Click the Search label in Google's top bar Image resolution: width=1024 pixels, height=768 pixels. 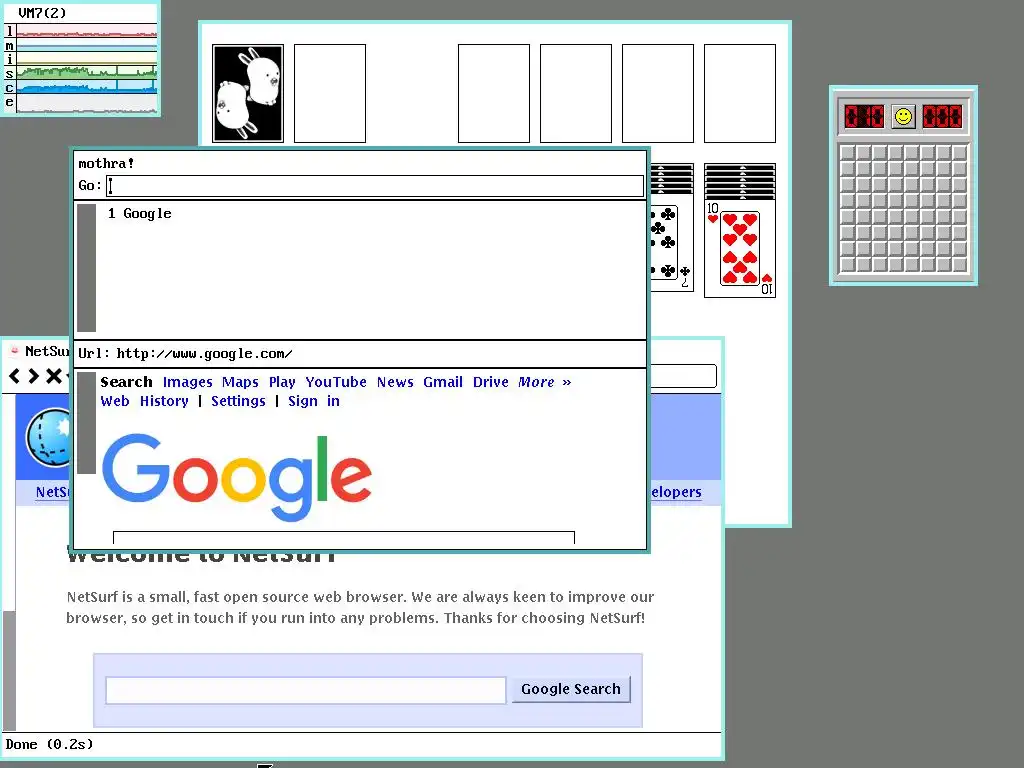click(x=126, y=382)
